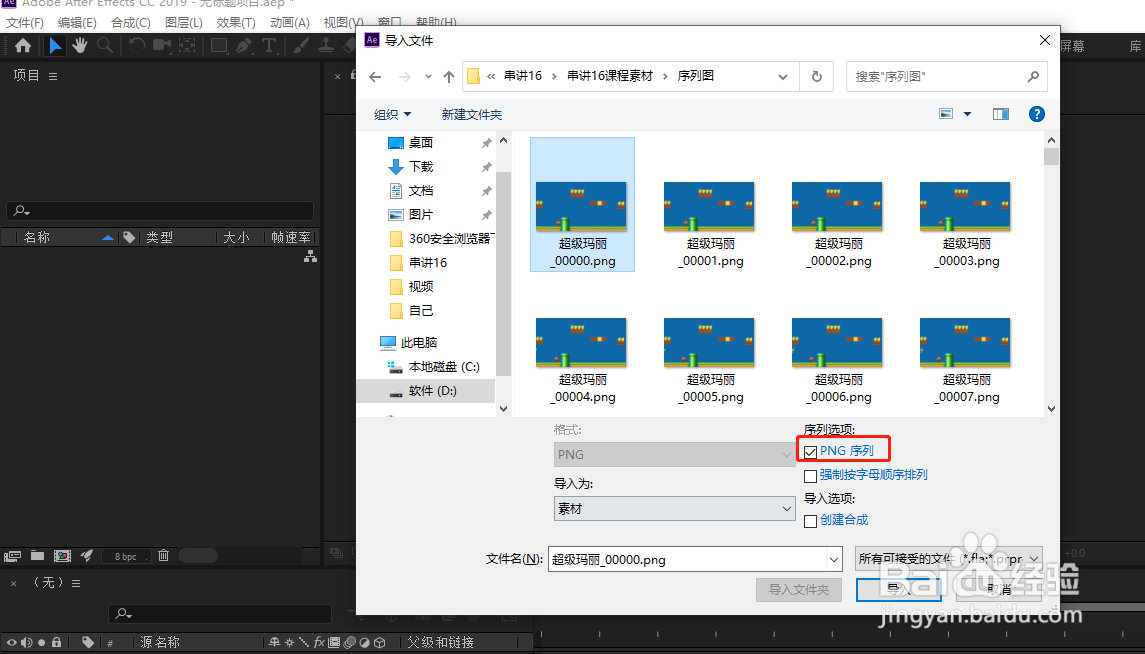1145x654 pixels.
Task: Click the 导入文件夹 button
Action: coord(799,590)
